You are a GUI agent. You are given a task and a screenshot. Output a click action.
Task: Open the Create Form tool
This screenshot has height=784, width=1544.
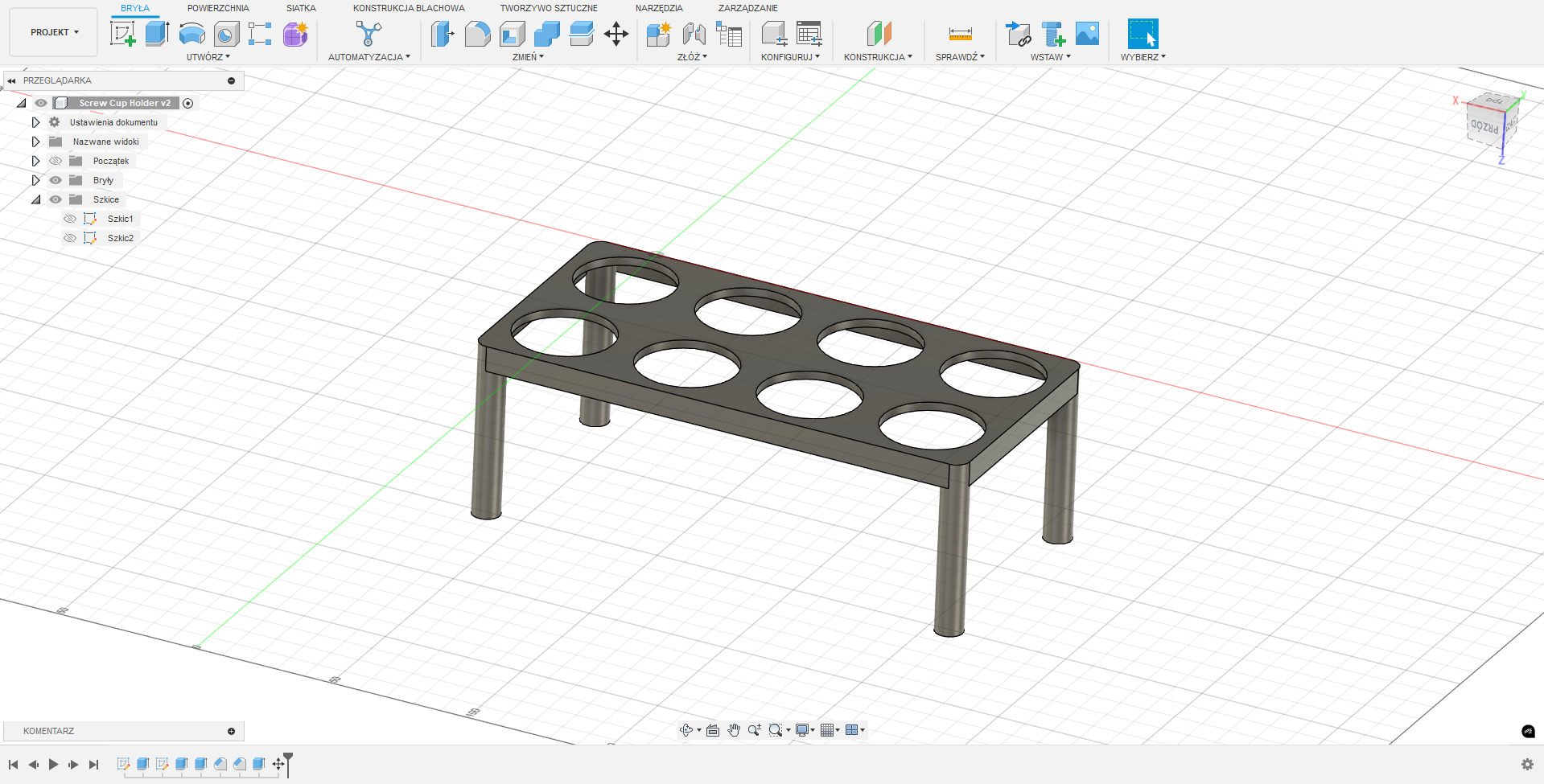295,34
